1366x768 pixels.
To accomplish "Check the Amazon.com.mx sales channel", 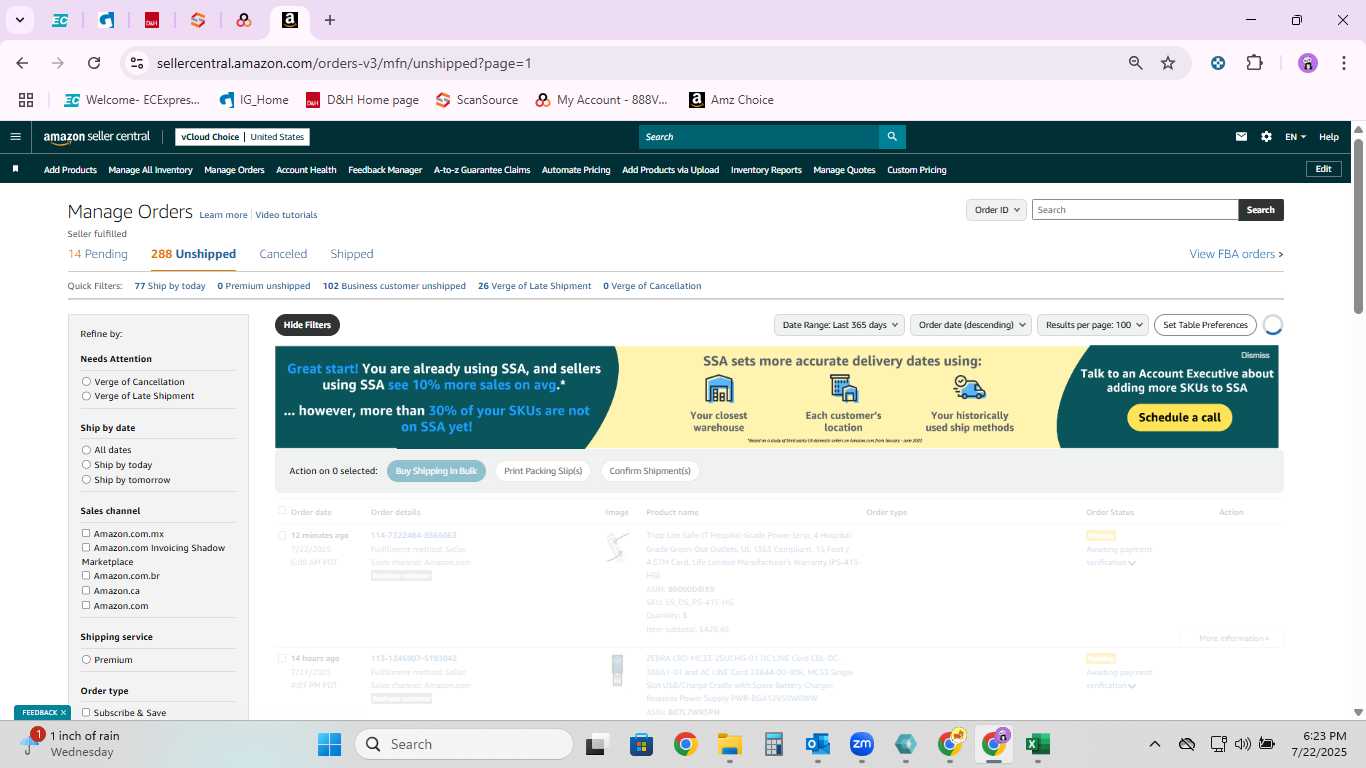I will (86, 533).
